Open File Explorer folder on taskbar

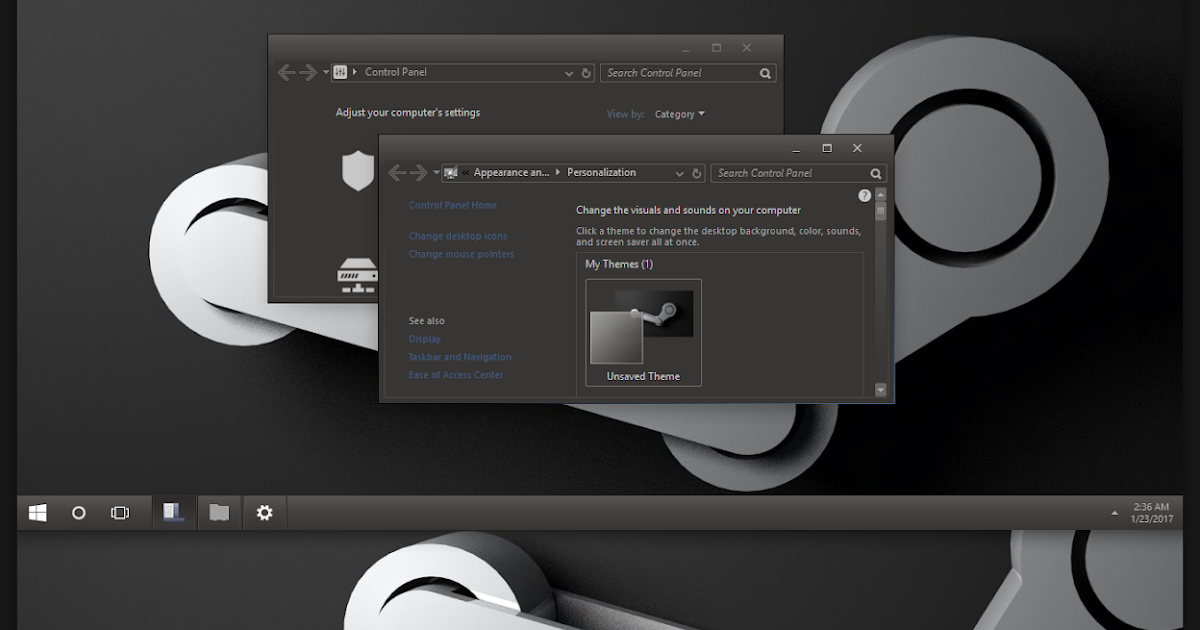(x=219, y=513)
